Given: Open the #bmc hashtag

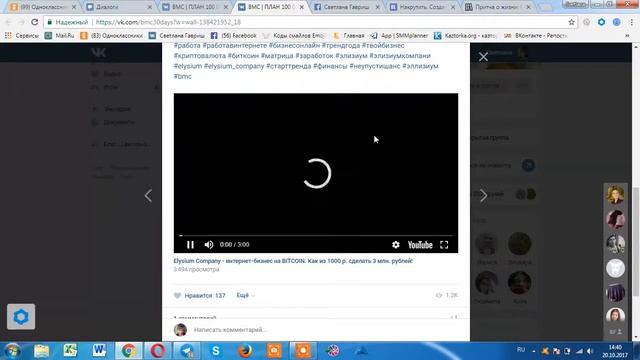Looking at the screenshot, I should tap(182, 76).
